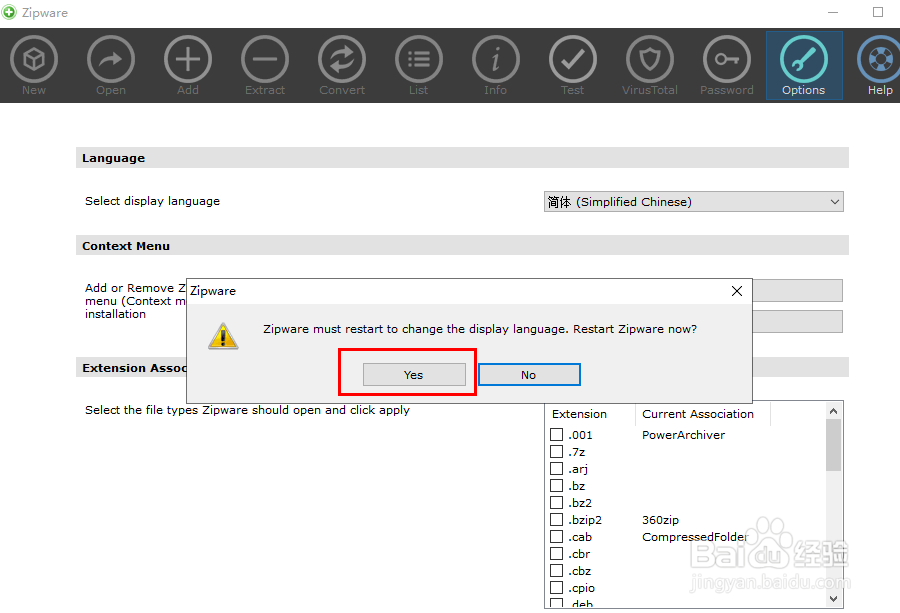Screen dimensions: 900x613
Task: Click the Zipware logo in title bar
Action: (9, 12)
